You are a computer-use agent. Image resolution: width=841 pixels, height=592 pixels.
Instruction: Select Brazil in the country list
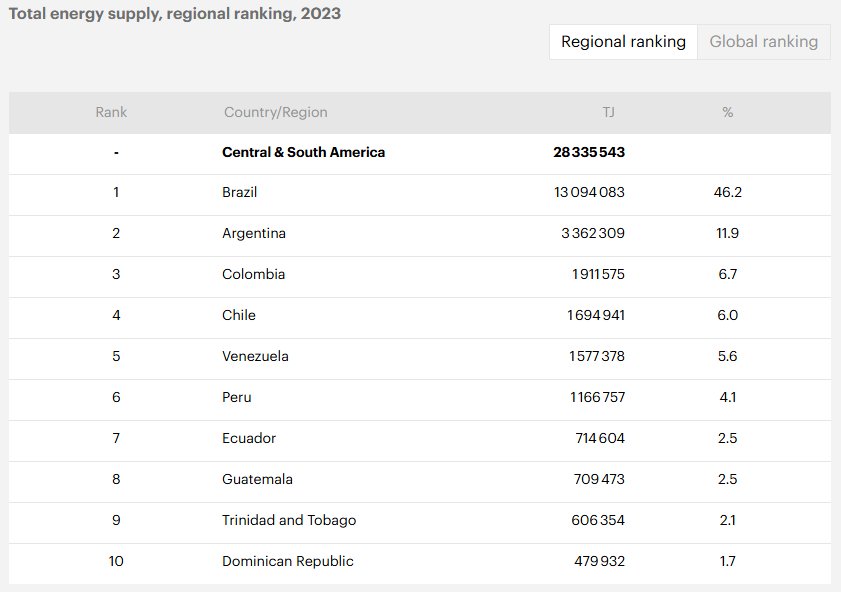pos(240,192)
